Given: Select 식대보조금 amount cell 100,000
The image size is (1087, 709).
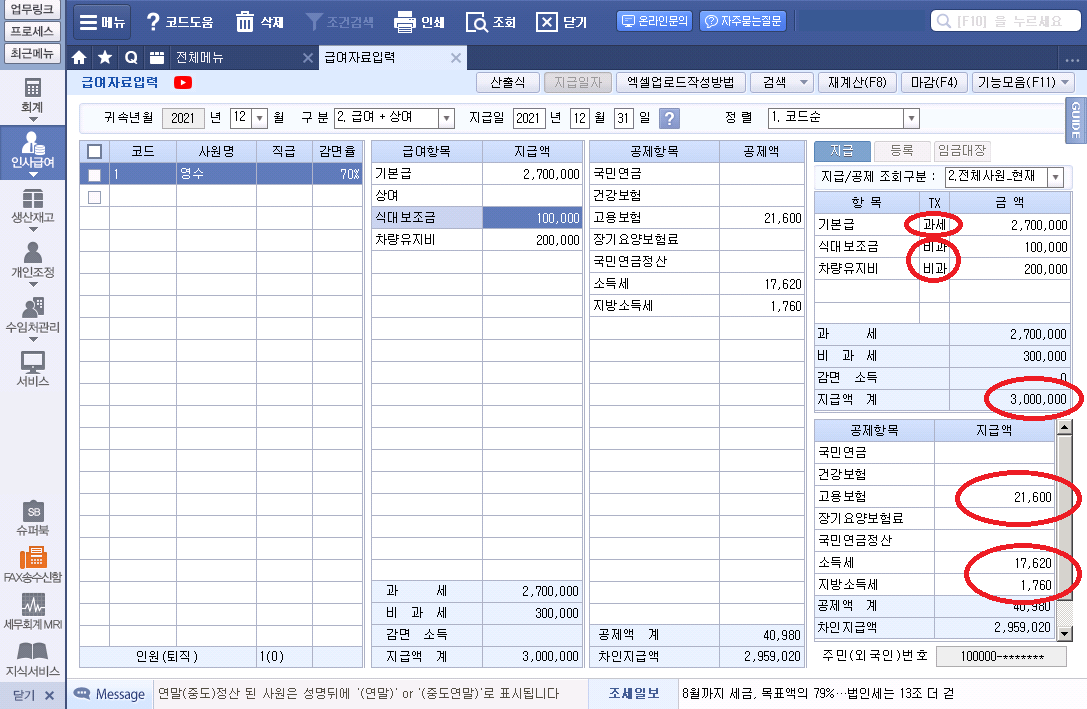Looking at the screenshot, I should [x=532, y=218].
